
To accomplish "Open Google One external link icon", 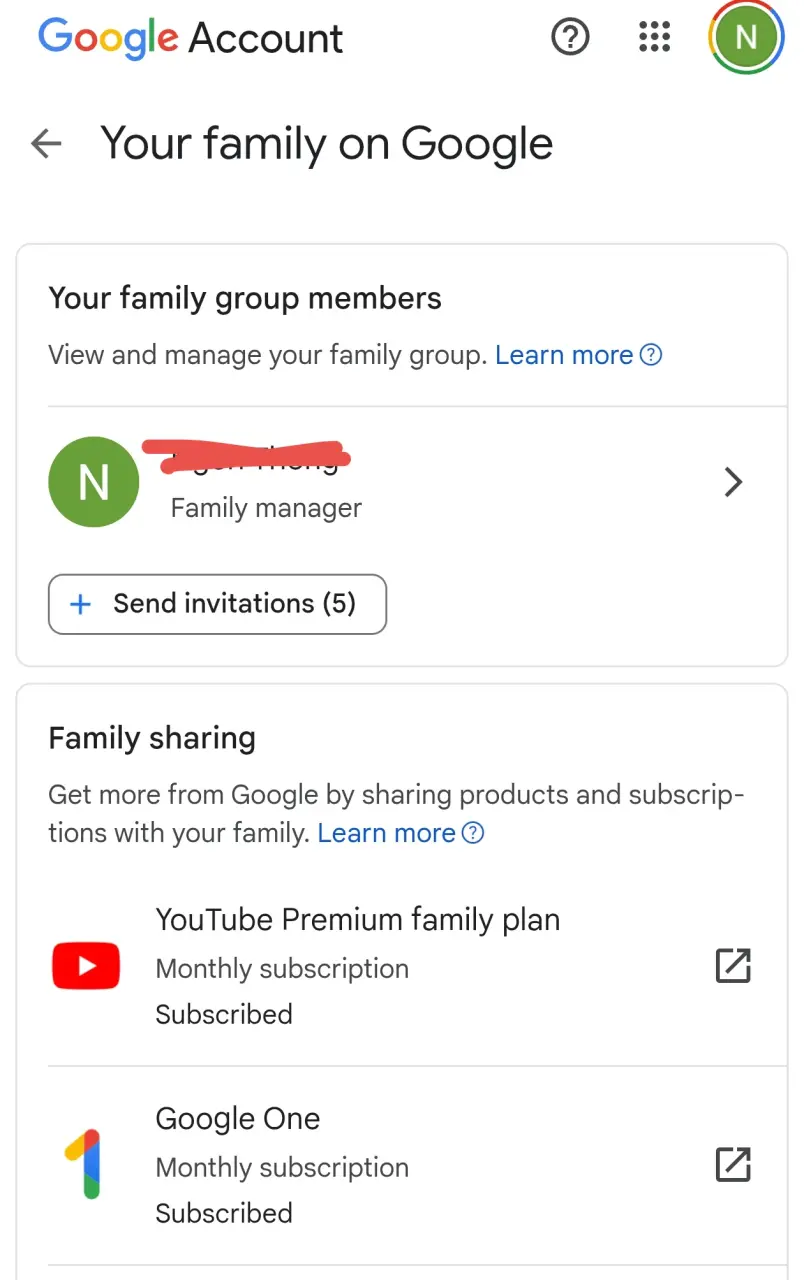I will coord(733,1165).
